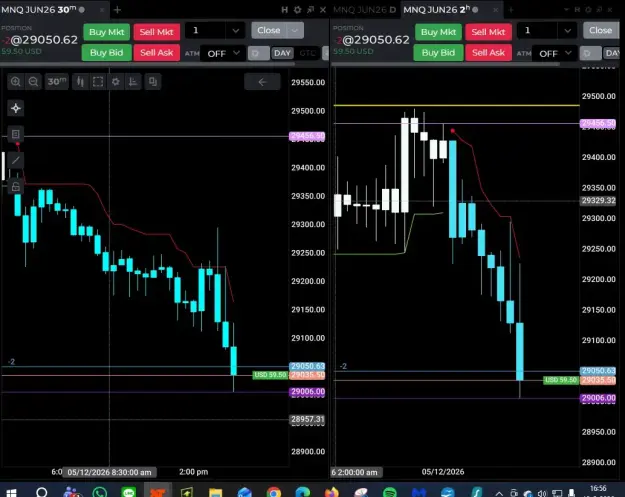Select the 29456.50 price marker on the 30m chart
This screenshot has width=625, height=497.
point(307,136)
